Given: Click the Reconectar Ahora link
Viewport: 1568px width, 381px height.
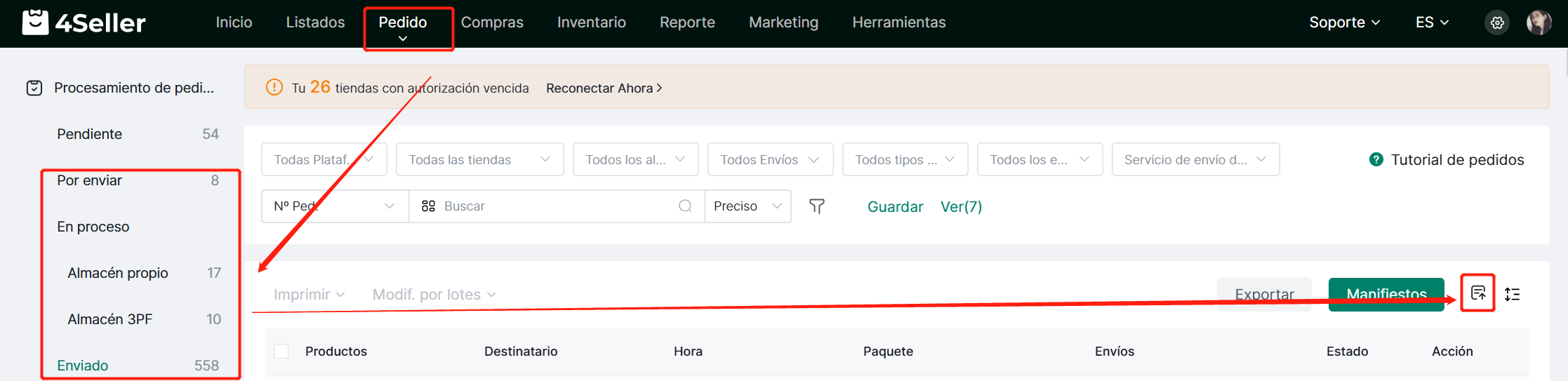Looking at the screenshot, I should click(604, 88).
